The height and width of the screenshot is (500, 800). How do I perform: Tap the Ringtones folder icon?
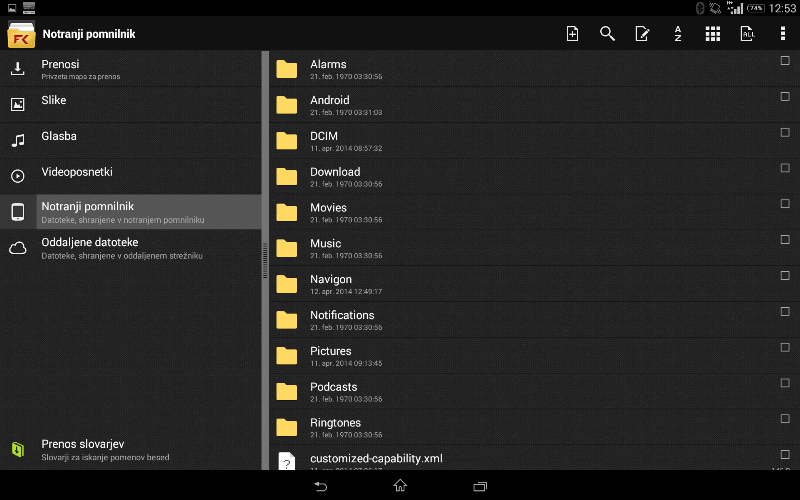coord(287,427)
